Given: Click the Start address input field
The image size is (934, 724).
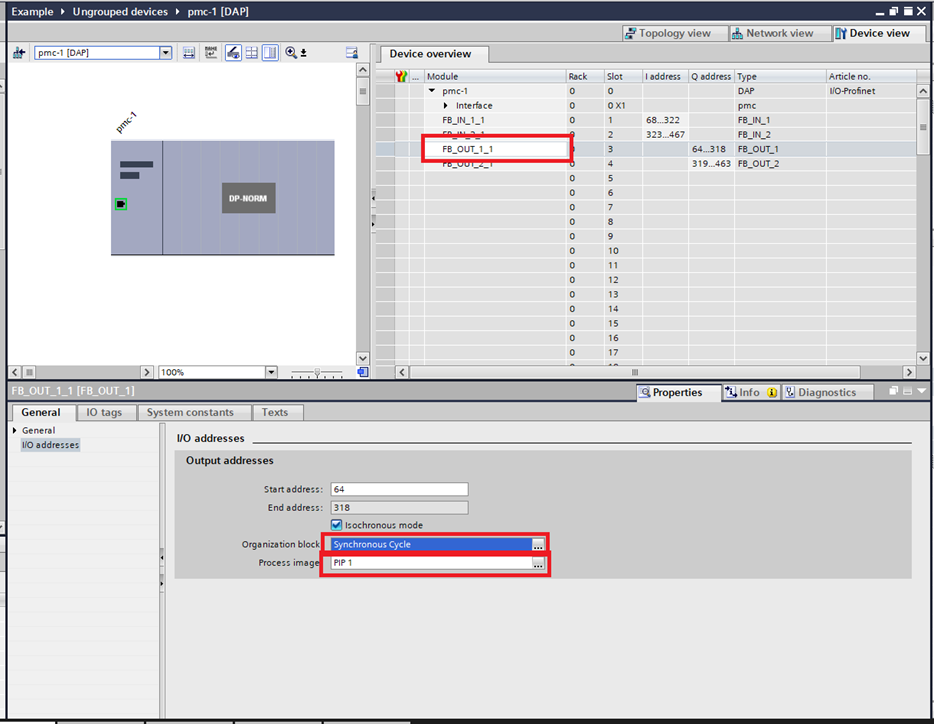Looking at the screenshot, I should pos(399,490).
